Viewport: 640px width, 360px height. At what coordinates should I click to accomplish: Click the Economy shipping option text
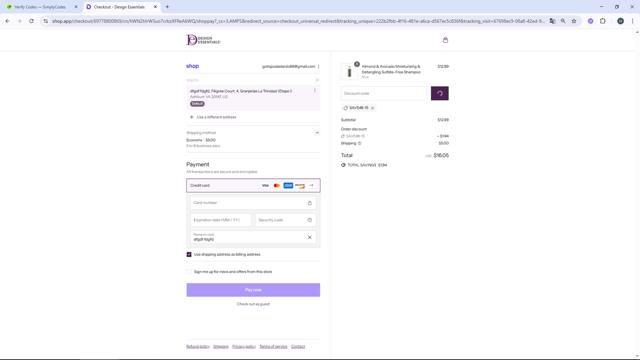point(201,140)
